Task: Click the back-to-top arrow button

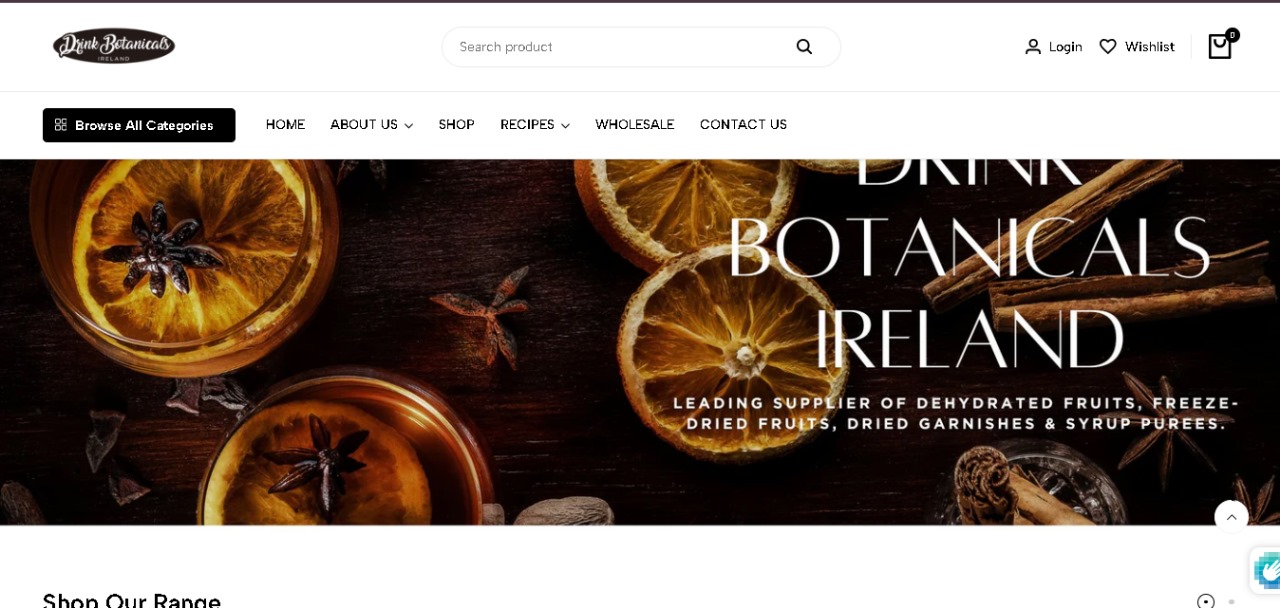Action: (1231, 517)
